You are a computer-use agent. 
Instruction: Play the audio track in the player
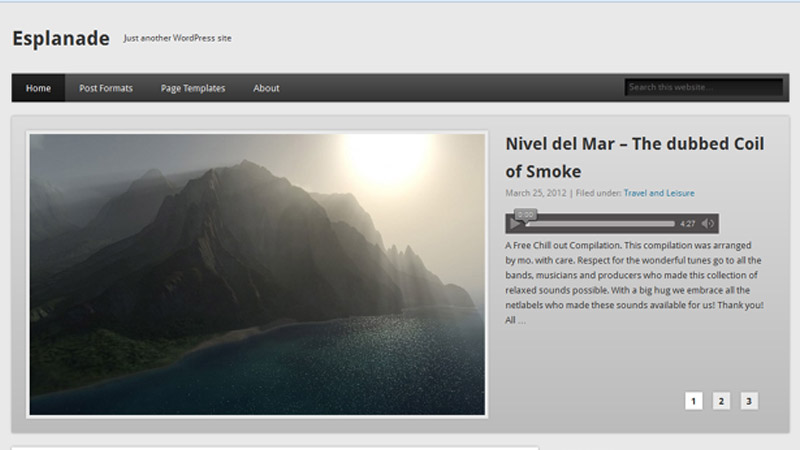coord(515,223)
